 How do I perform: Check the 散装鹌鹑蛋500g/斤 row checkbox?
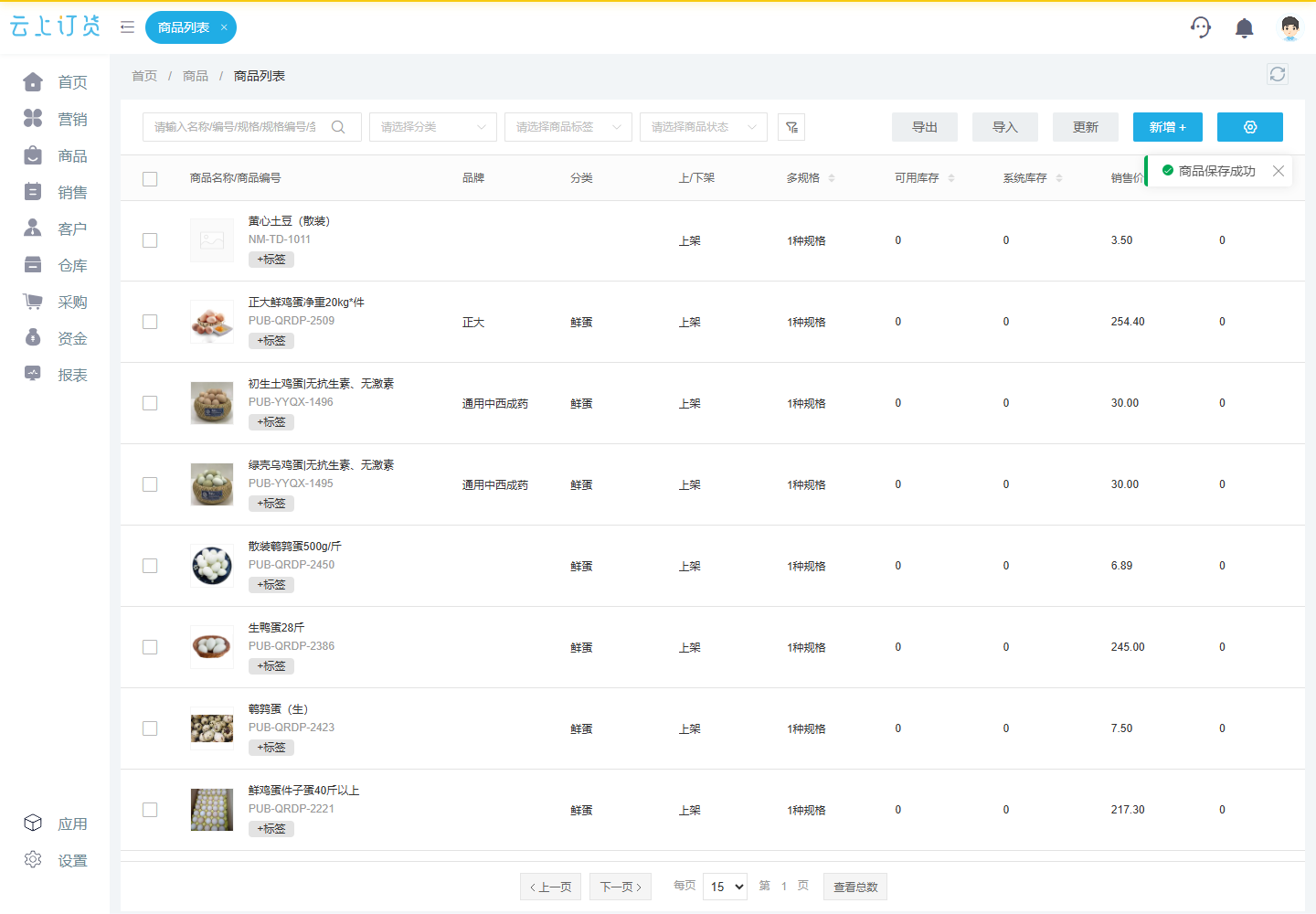point(150,566)
